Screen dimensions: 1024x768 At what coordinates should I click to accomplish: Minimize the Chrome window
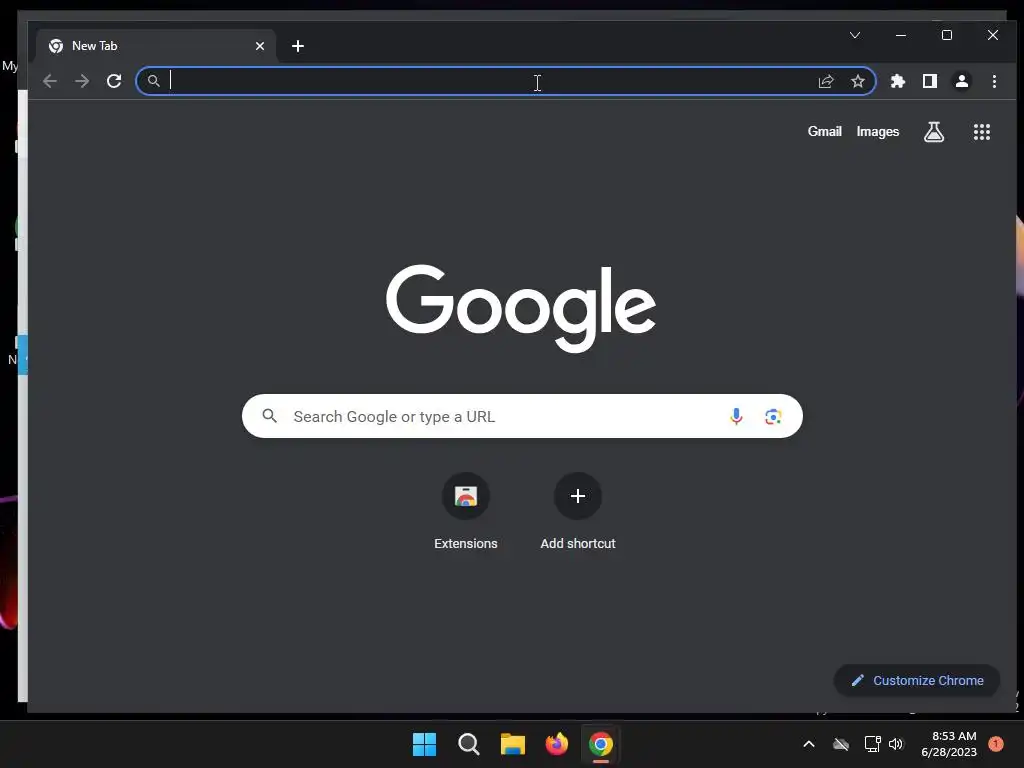coord(901,35)
